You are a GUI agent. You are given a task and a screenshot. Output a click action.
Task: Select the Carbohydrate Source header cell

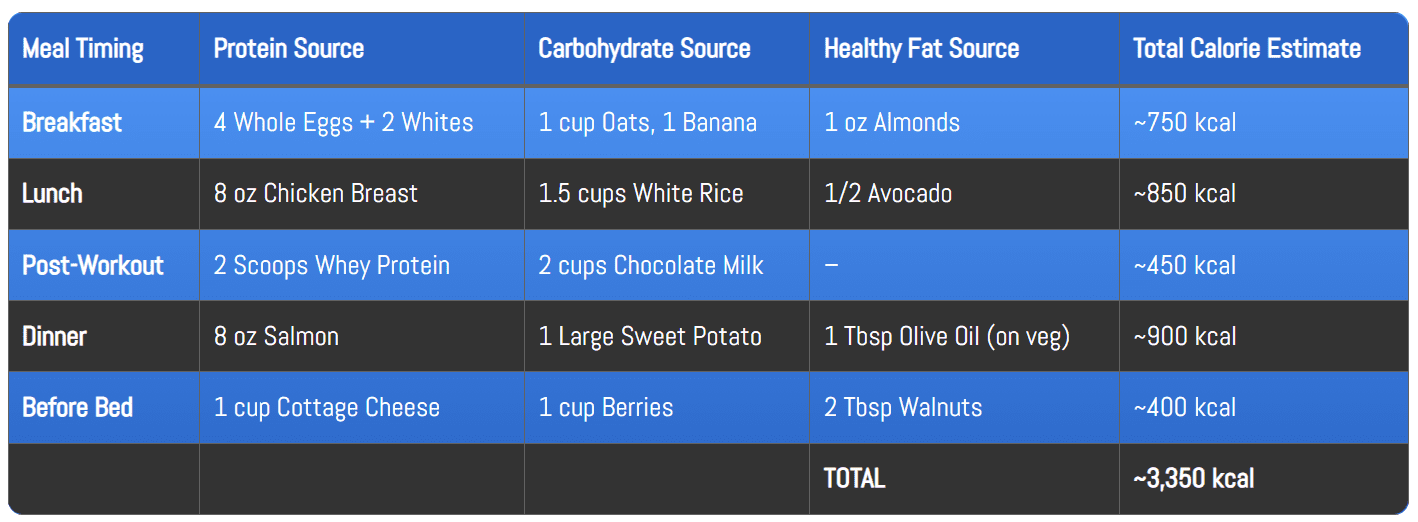(x=644, y=48)
